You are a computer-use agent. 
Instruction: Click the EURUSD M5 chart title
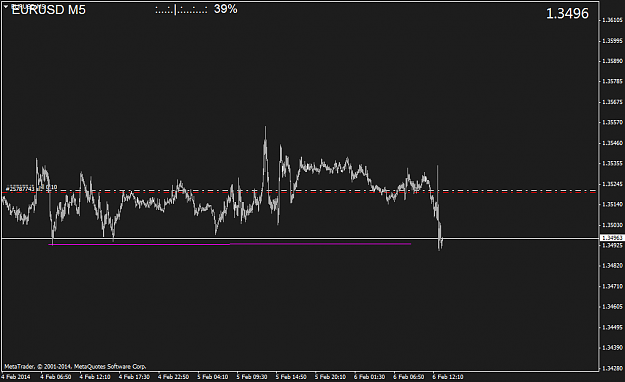pyautogui.click(x=49, y=10)
